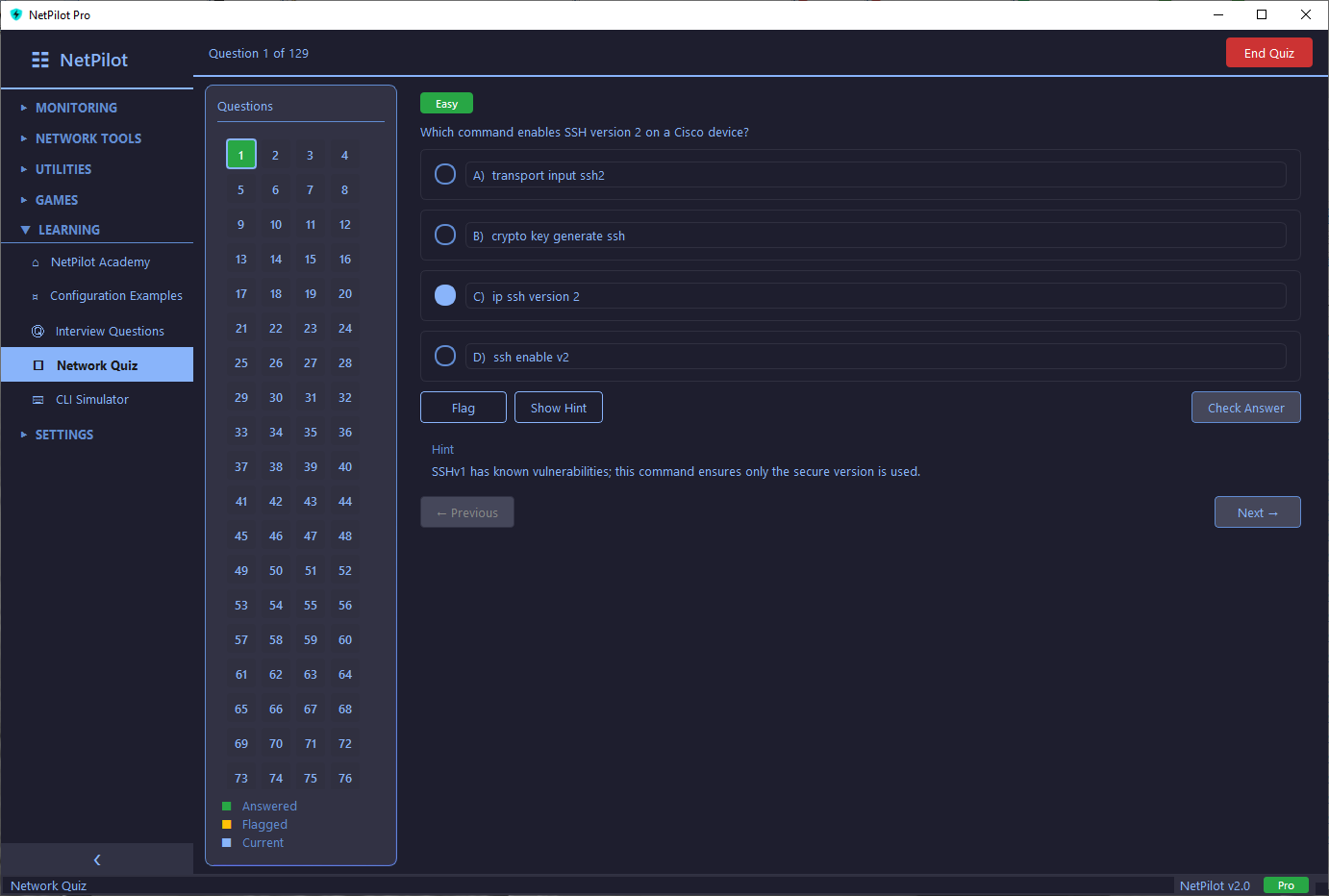The width and height of the screenshot is (1329, 896).
Task: Jump to question 42 in the grid
Action: 276,502
